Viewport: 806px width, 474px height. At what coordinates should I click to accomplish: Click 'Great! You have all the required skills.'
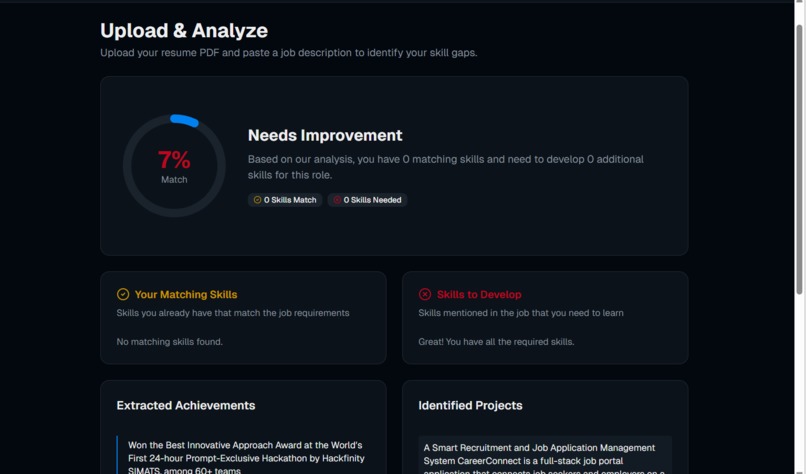pyautogui.click(x=496, y=342)
